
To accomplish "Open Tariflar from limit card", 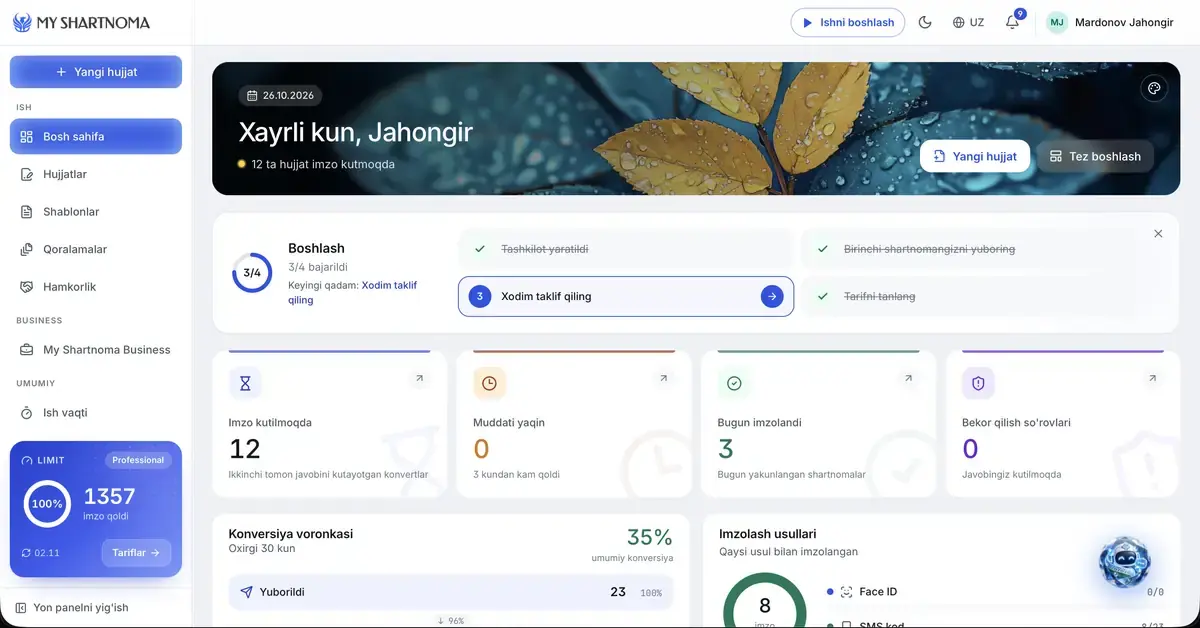I will click(136, 552).
